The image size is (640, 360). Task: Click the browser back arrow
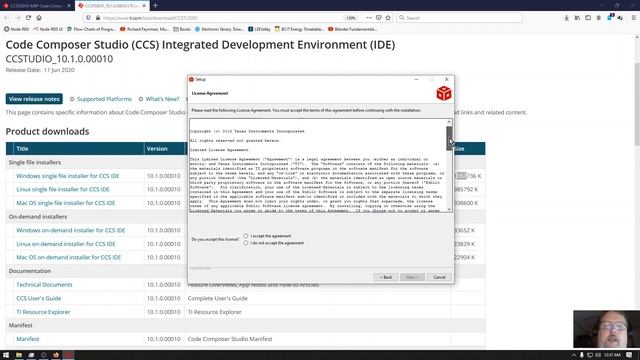(x=7, y=18)
